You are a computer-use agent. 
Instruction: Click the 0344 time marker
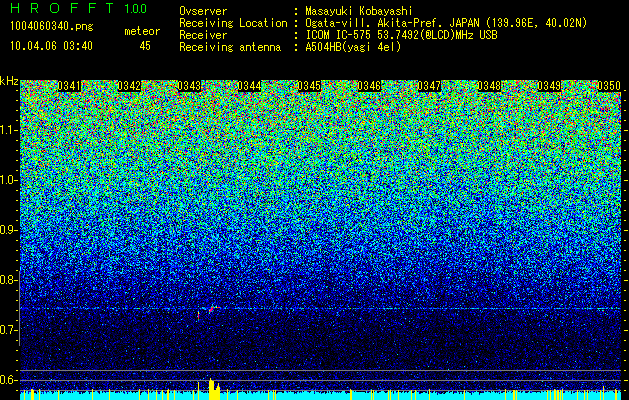(x=250, y=86)
